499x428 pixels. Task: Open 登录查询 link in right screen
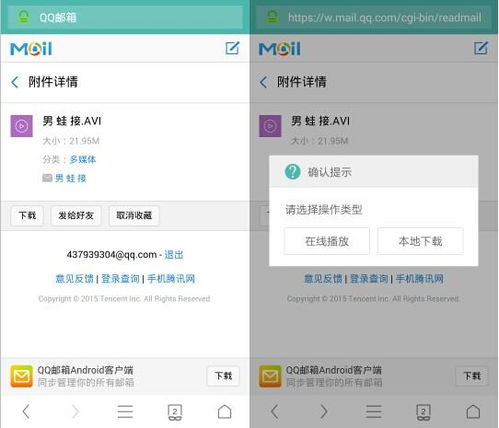point(369,279)
